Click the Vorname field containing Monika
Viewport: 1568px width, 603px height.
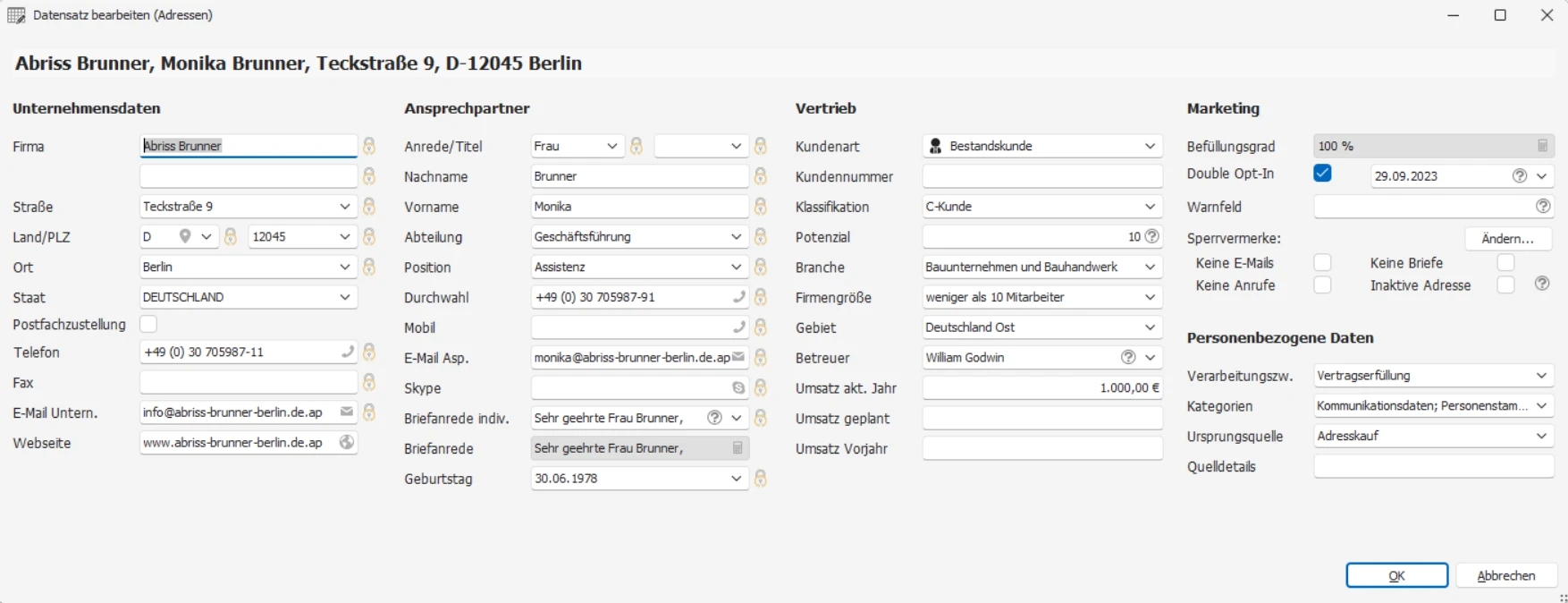coord(640,207)
